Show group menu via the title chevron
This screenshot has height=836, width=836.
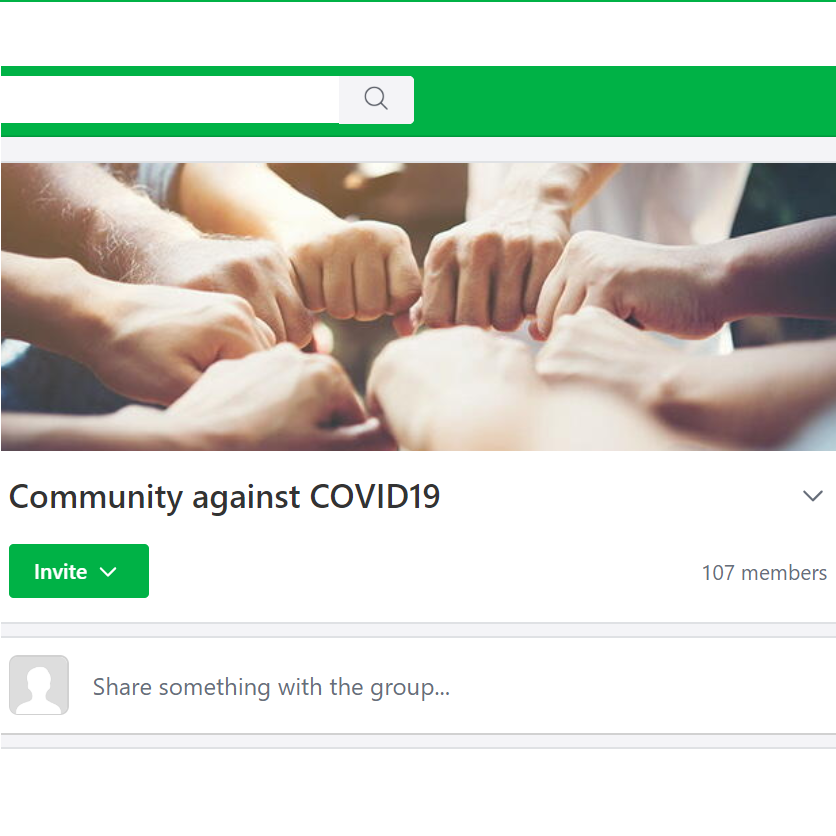pos(813,496)
